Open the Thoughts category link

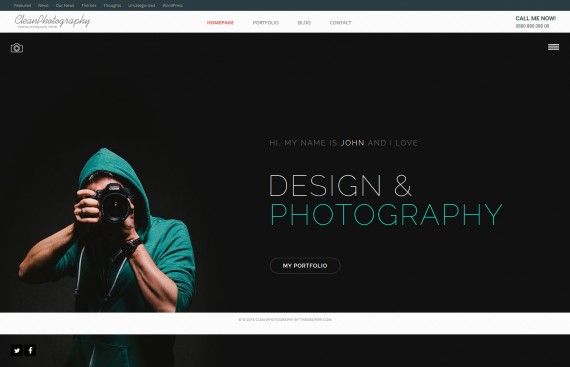point(112,5)
